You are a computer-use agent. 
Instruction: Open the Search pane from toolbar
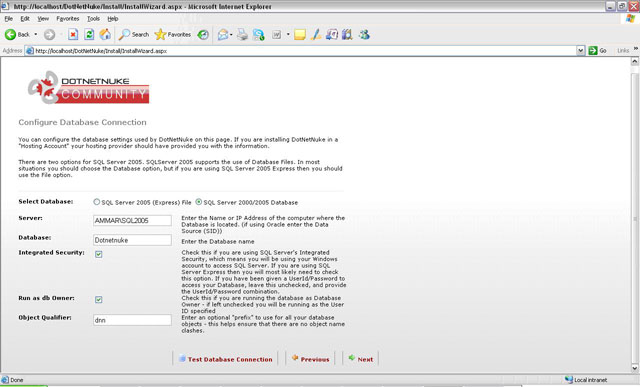(133, 35)
